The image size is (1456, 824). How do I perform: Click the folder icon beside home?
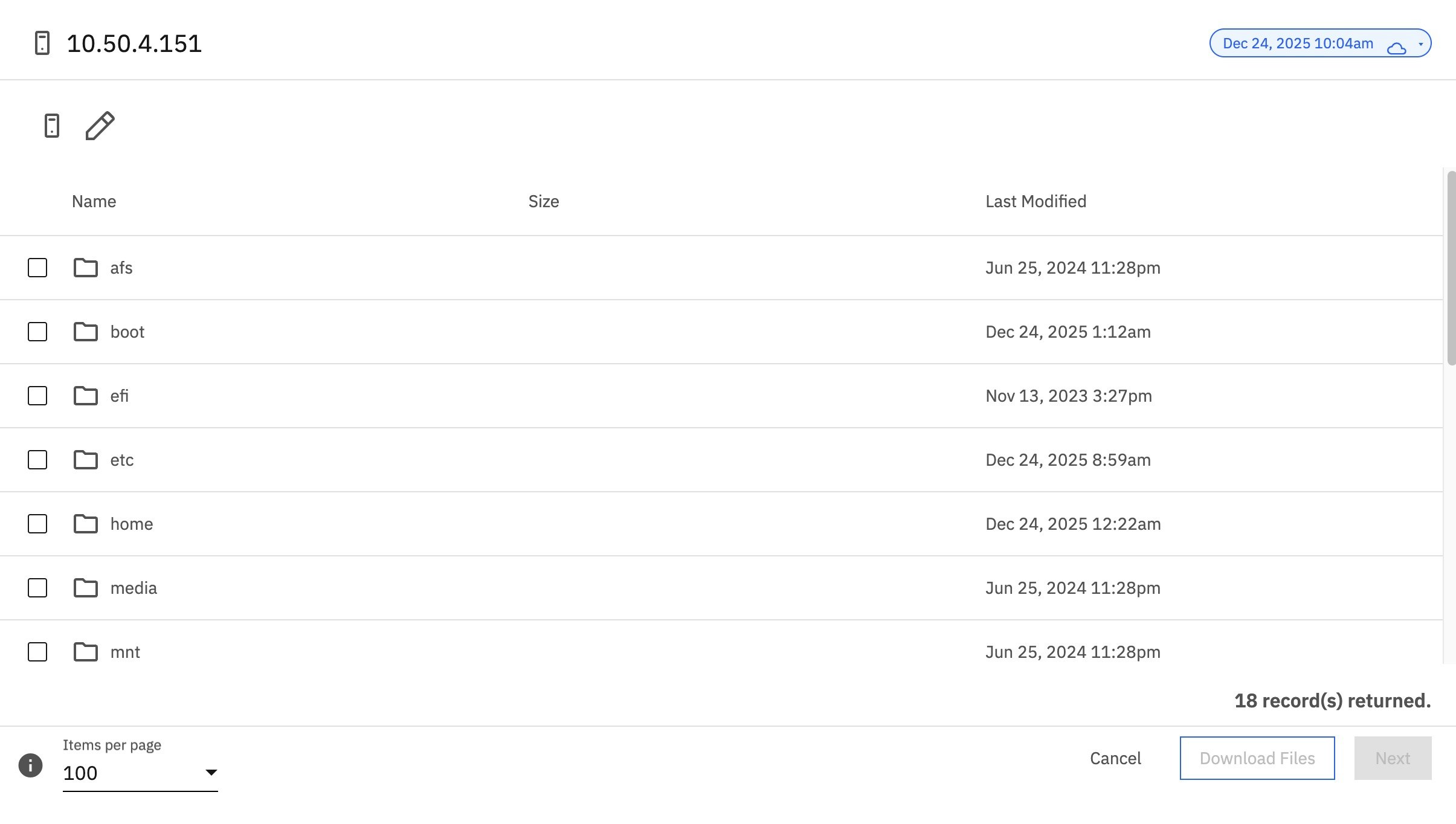85,523
